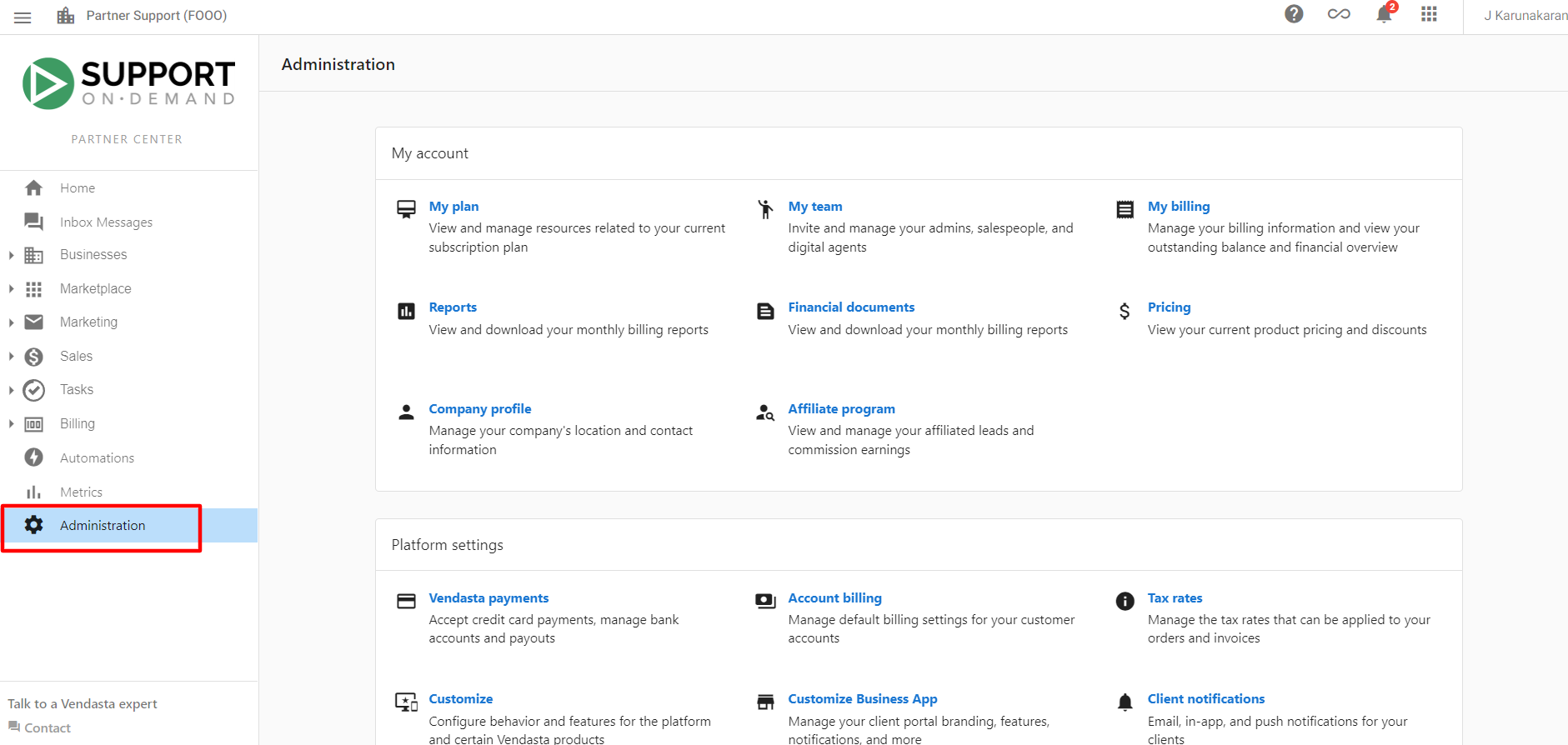Viewport: 1568px width, 745px height.
Task: Expand the Sales sidebar arrow
Action: coord(11,357)
